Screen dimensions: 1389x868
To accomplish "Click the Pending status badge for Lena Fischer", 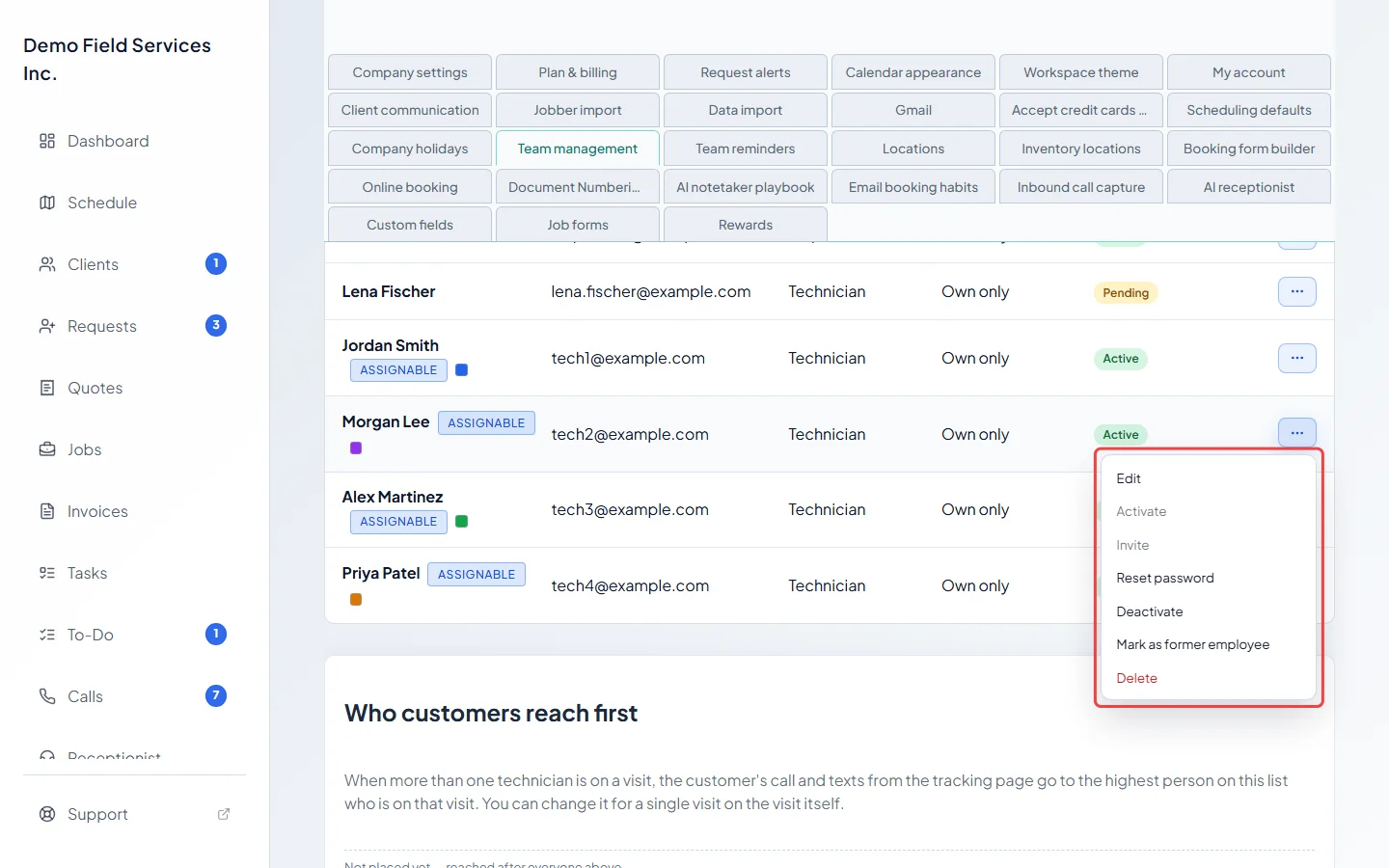I will (1126, 292).
